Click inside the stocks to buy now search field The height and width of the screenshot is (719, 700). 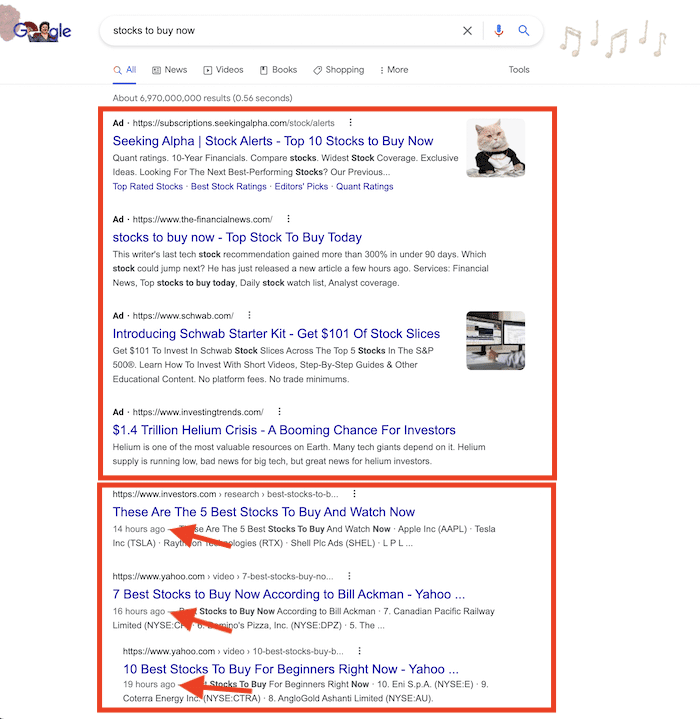(x=280, y=31)
